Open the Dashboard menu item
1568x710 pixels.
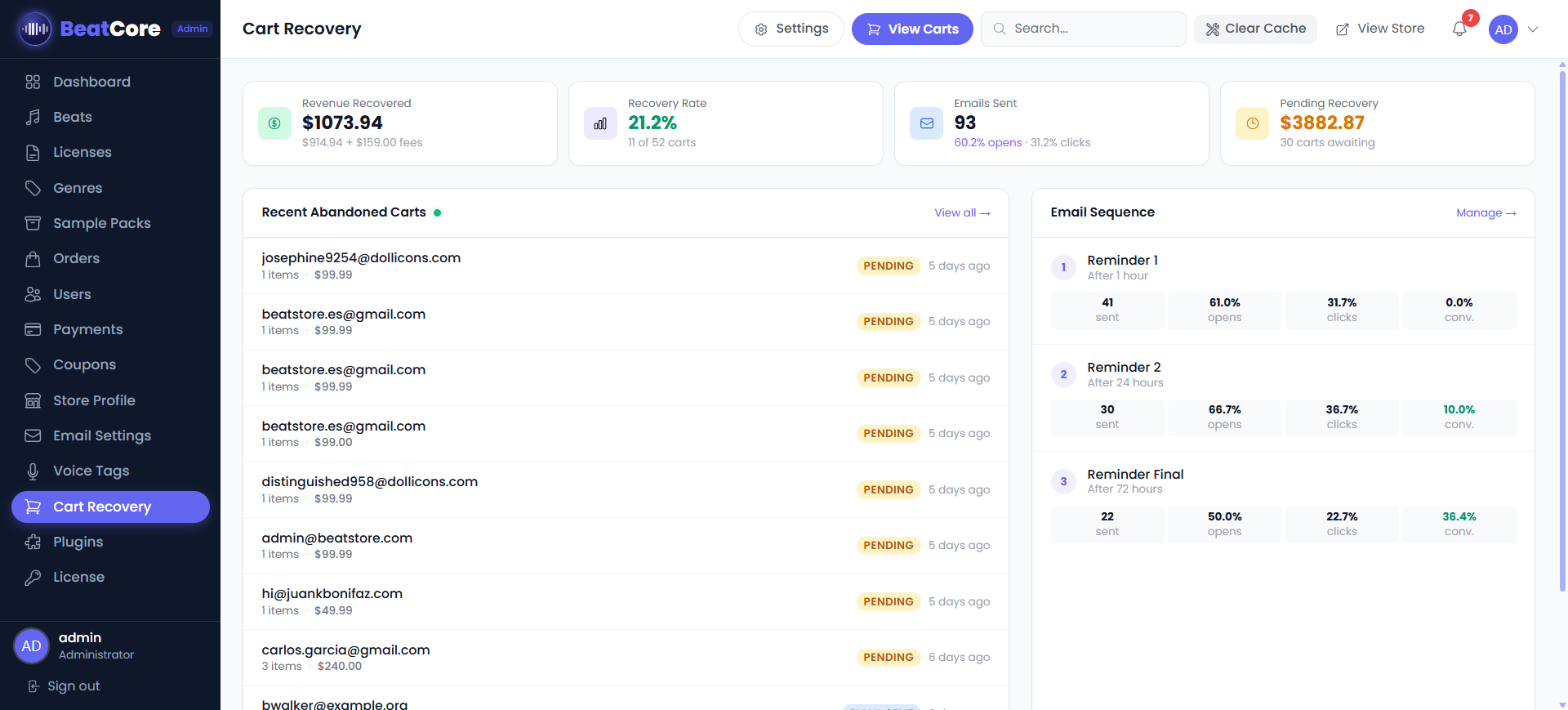tap(91, 82)
